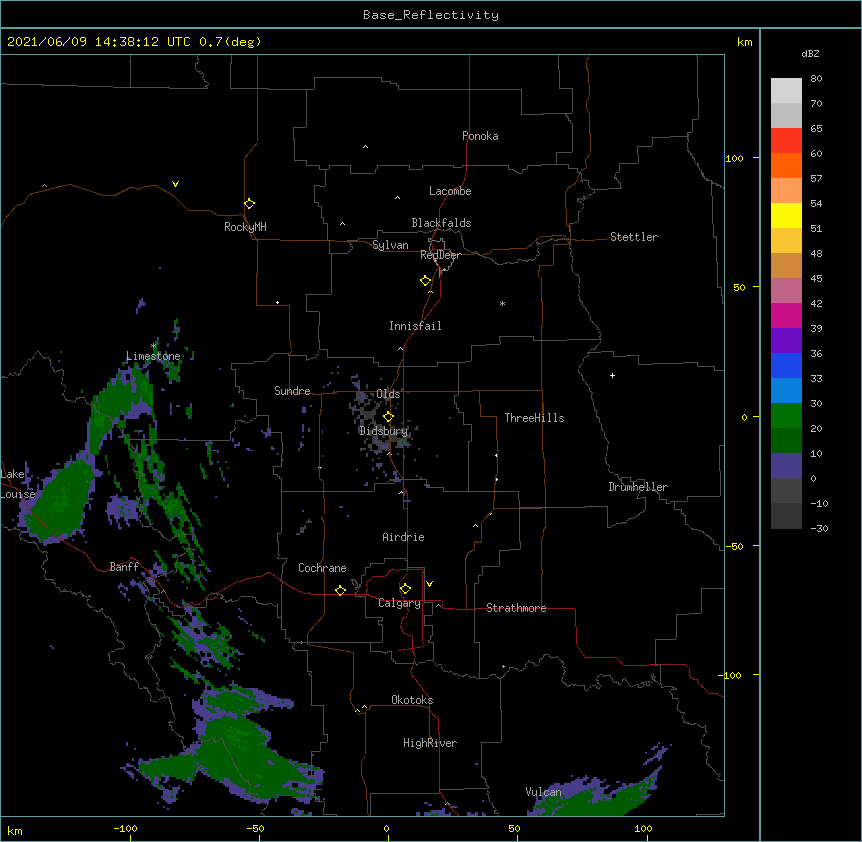
Task: Click the HighRiver town label
Action: pyautogui.click(x=430, y=743)
